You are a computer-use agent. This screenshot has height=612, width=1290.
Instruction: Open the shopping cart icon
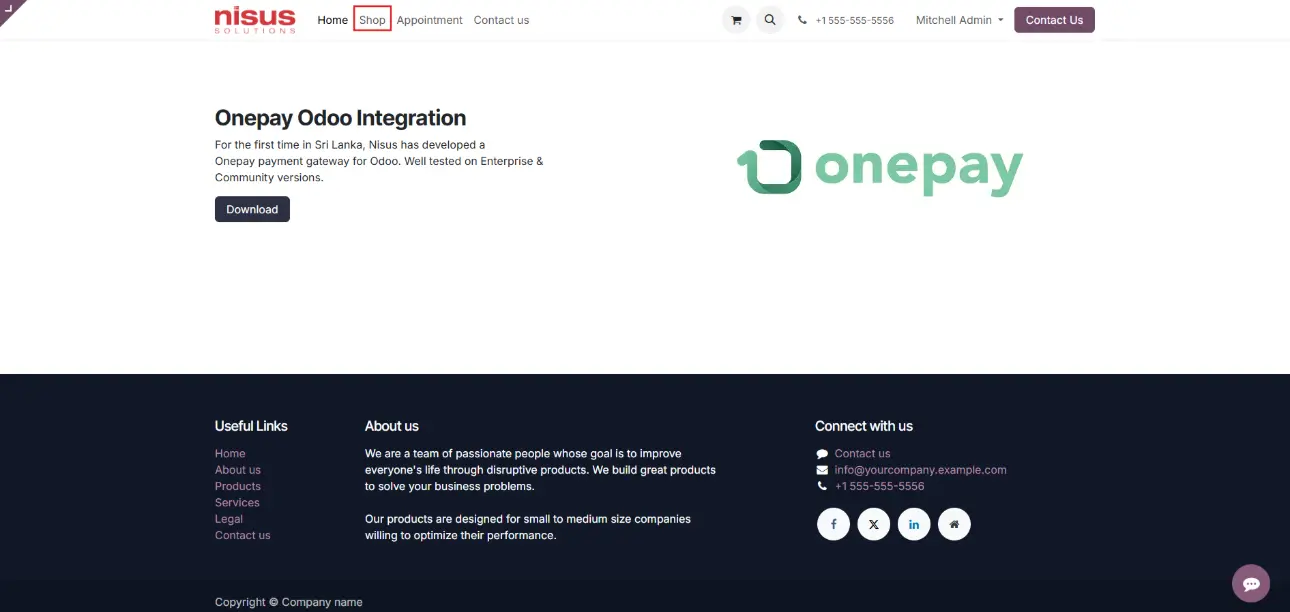736,20
